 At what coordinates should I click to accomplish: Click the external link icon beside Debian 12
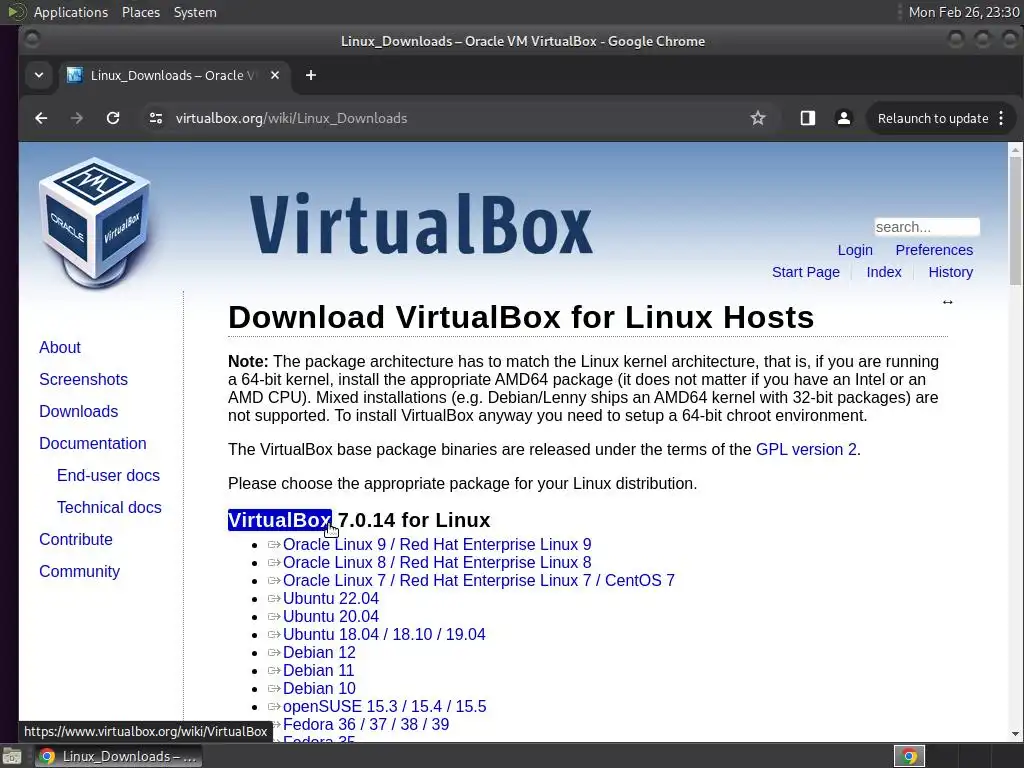point(274,652)
